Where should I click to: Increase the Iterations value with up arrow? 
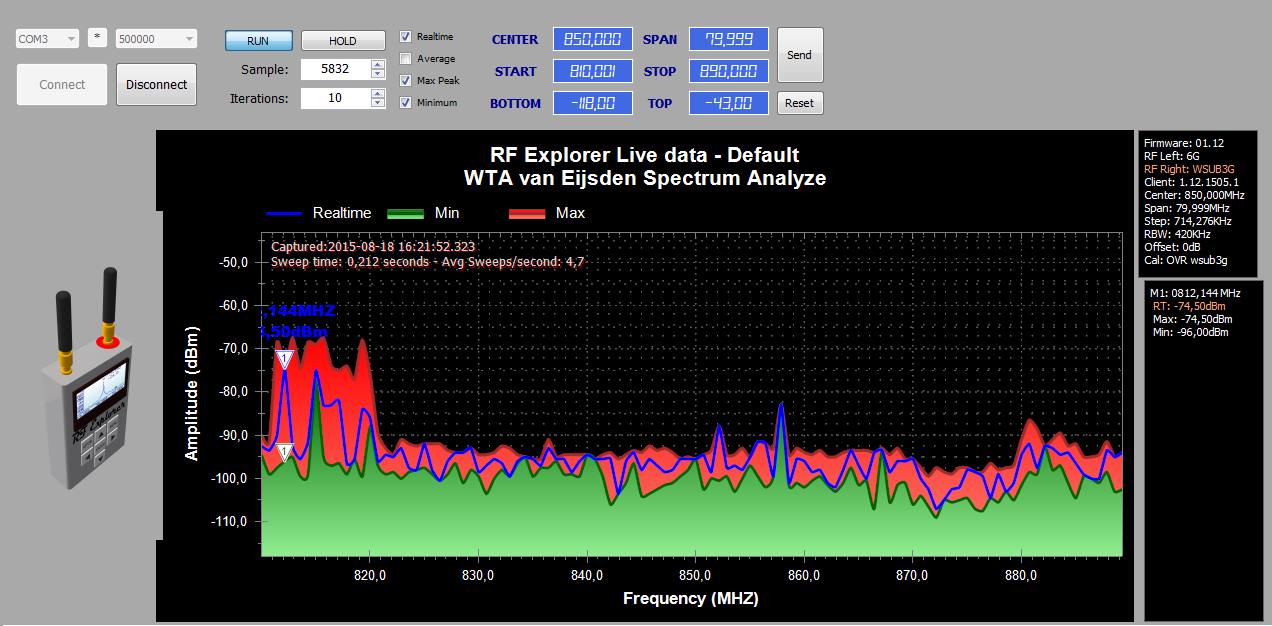click(x=377, y=94)
